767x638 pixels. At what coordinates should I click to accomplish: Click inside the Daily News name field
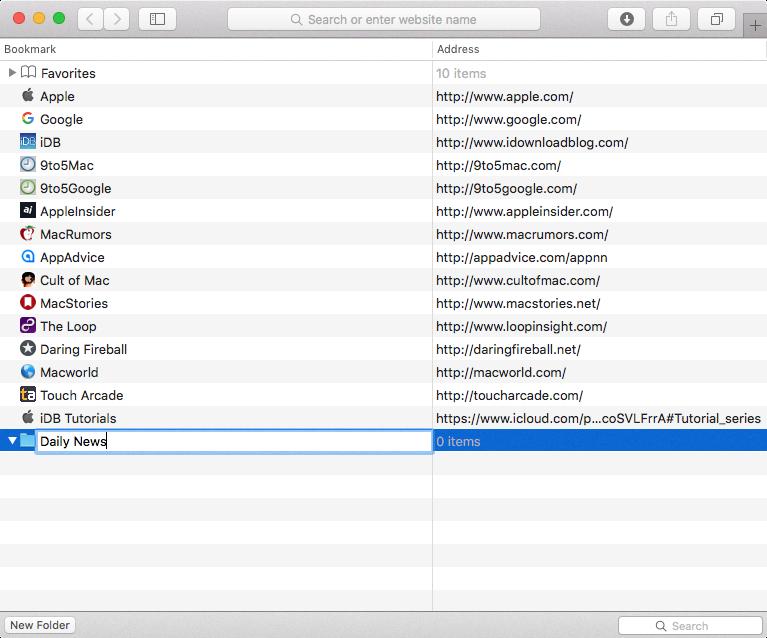(x=235, y=441)
